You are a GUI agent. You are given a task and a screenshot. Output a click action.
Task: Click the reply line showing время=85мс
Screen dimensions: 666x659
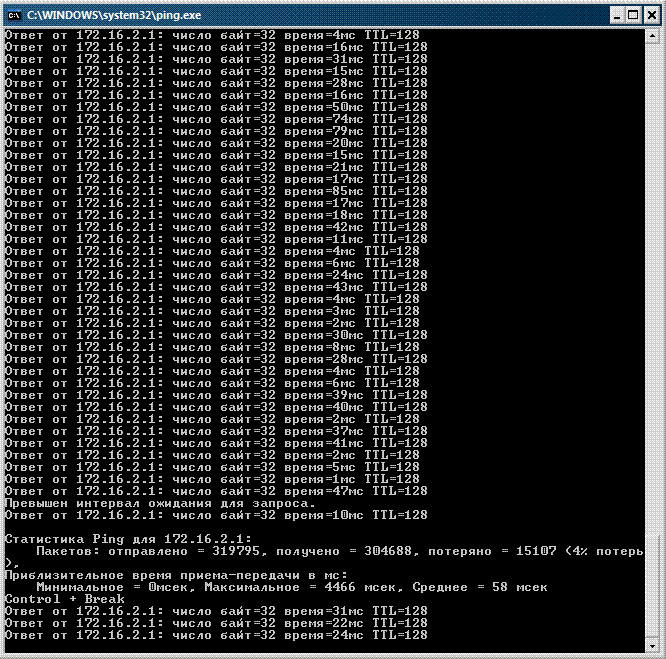click(x=216, y=191)
